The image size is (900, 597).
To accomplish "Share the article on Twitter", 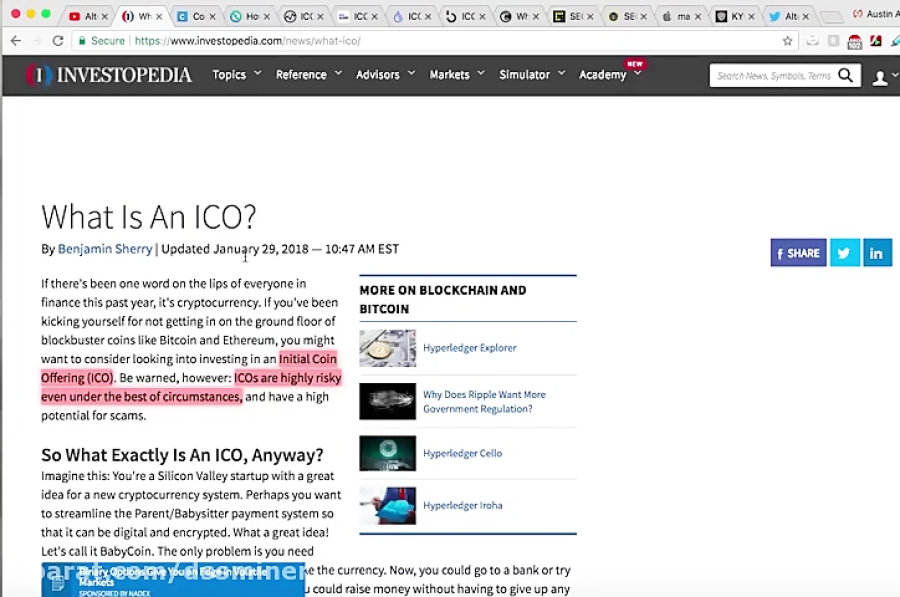I will coord(844,253).
